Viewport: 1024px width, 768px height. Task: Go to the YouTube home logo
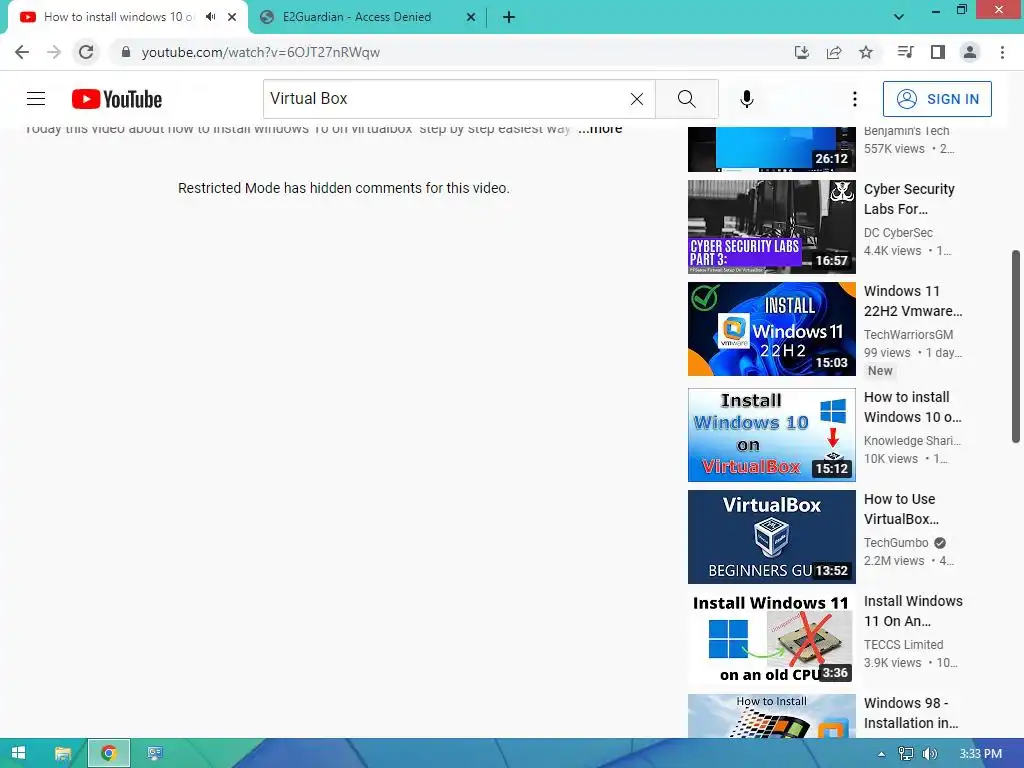coord(117,99)
